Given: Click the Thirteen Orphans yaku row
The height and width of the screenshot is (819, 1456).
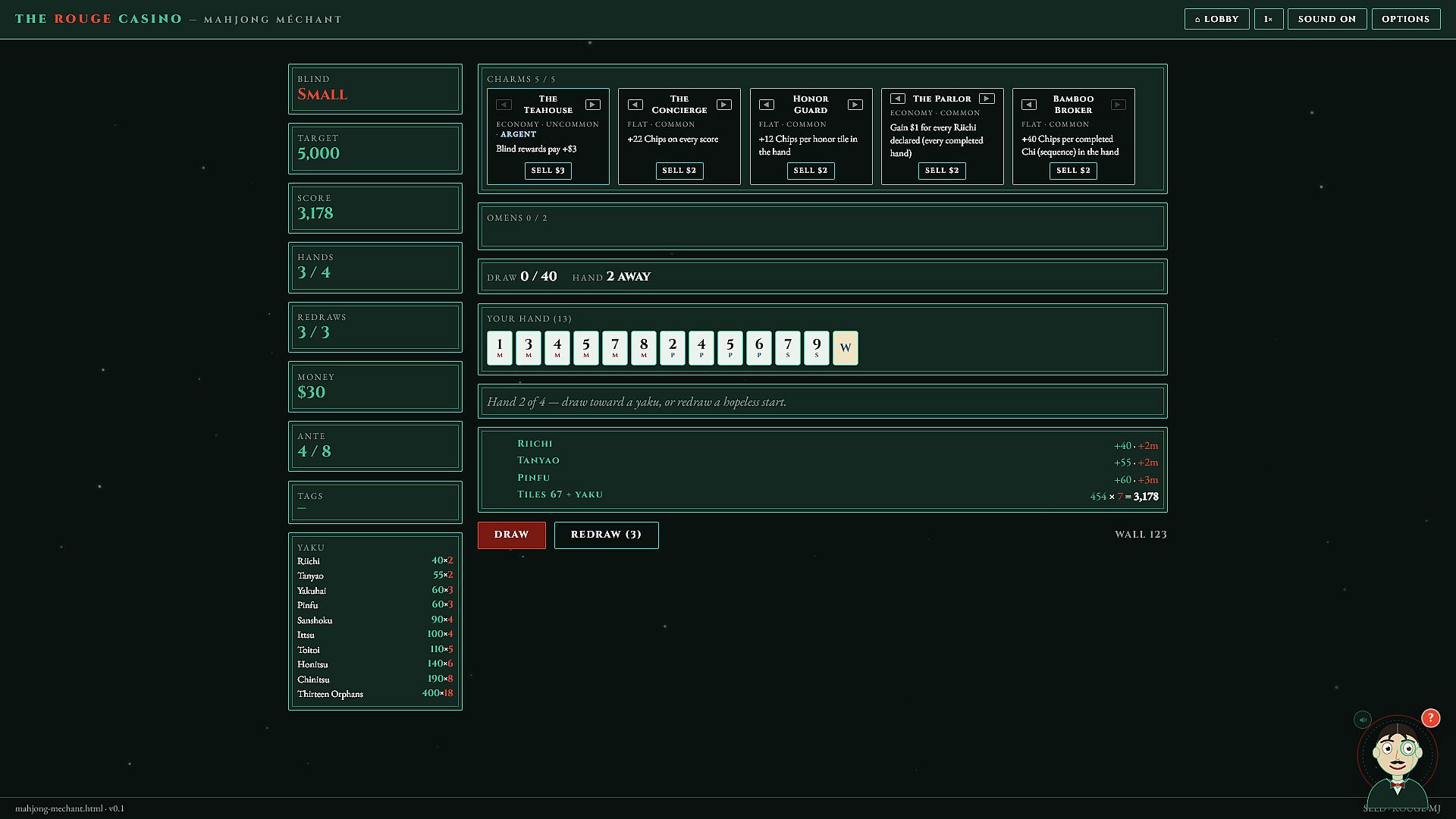Looking at the screenshot, I should pos(375,694).
